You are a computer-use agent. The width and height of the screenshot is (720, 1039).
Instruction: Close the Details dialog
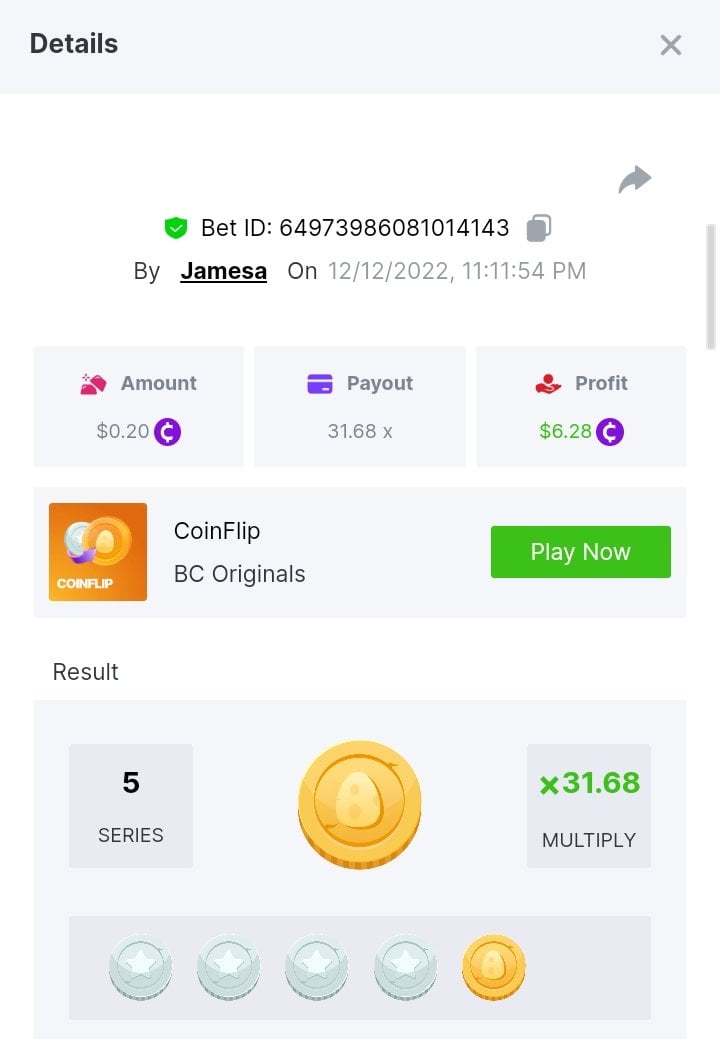[670, 45]
